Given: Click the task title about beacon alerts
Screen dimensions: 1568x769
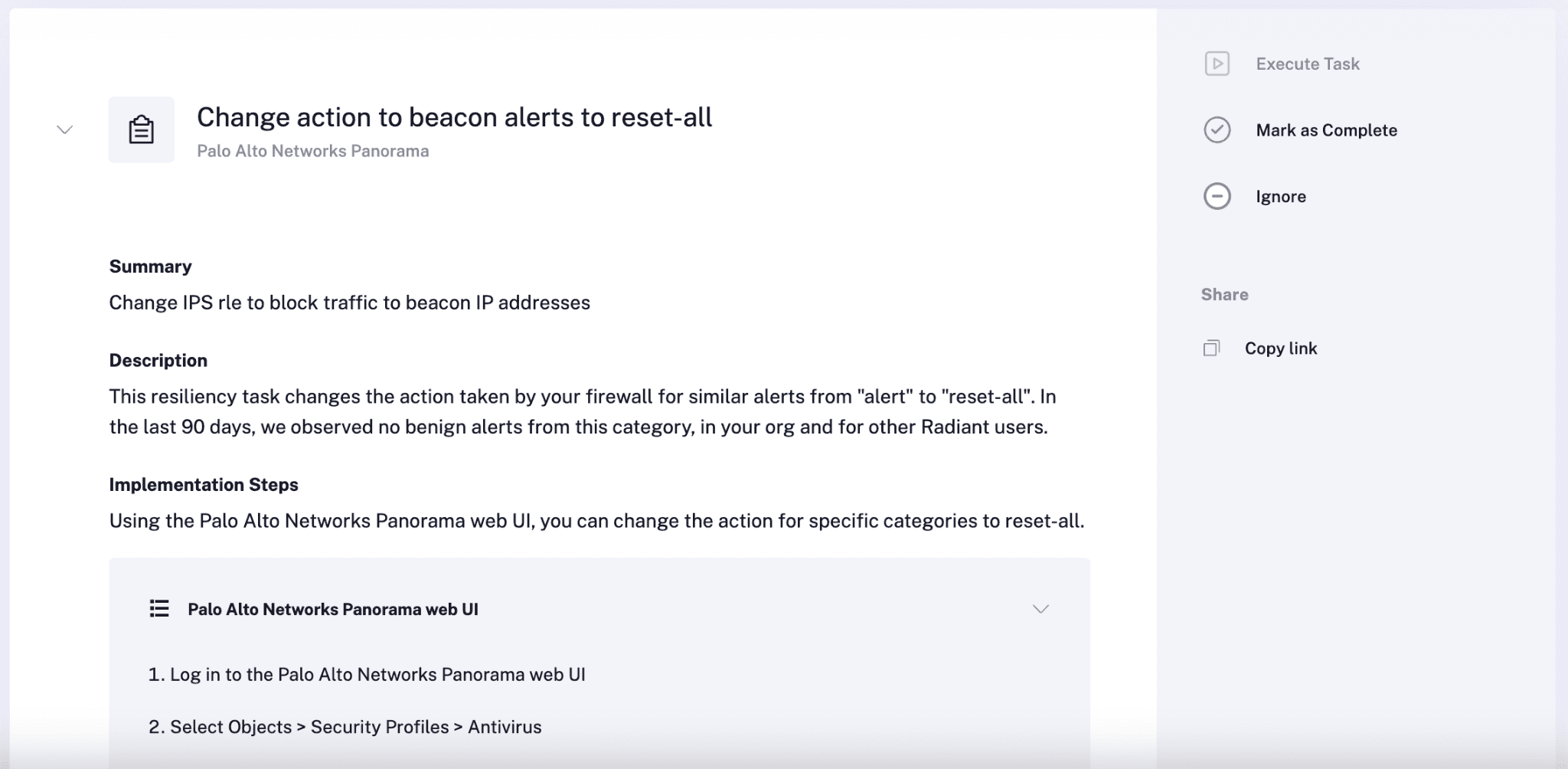Looking at the screenshot, I should (454, 117).
